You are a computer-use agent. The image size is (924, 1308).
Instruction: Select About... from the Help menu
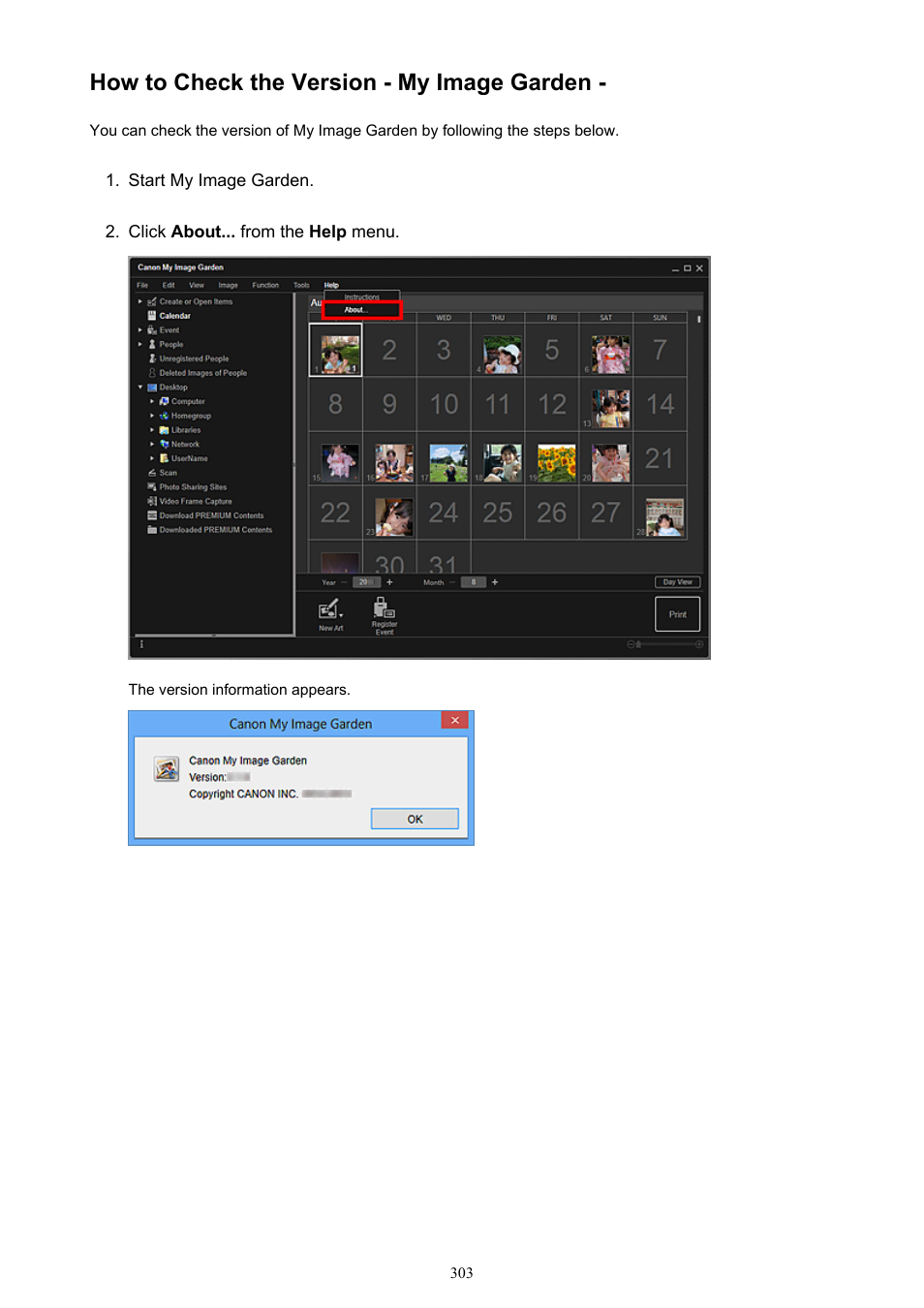coord(362,310)
